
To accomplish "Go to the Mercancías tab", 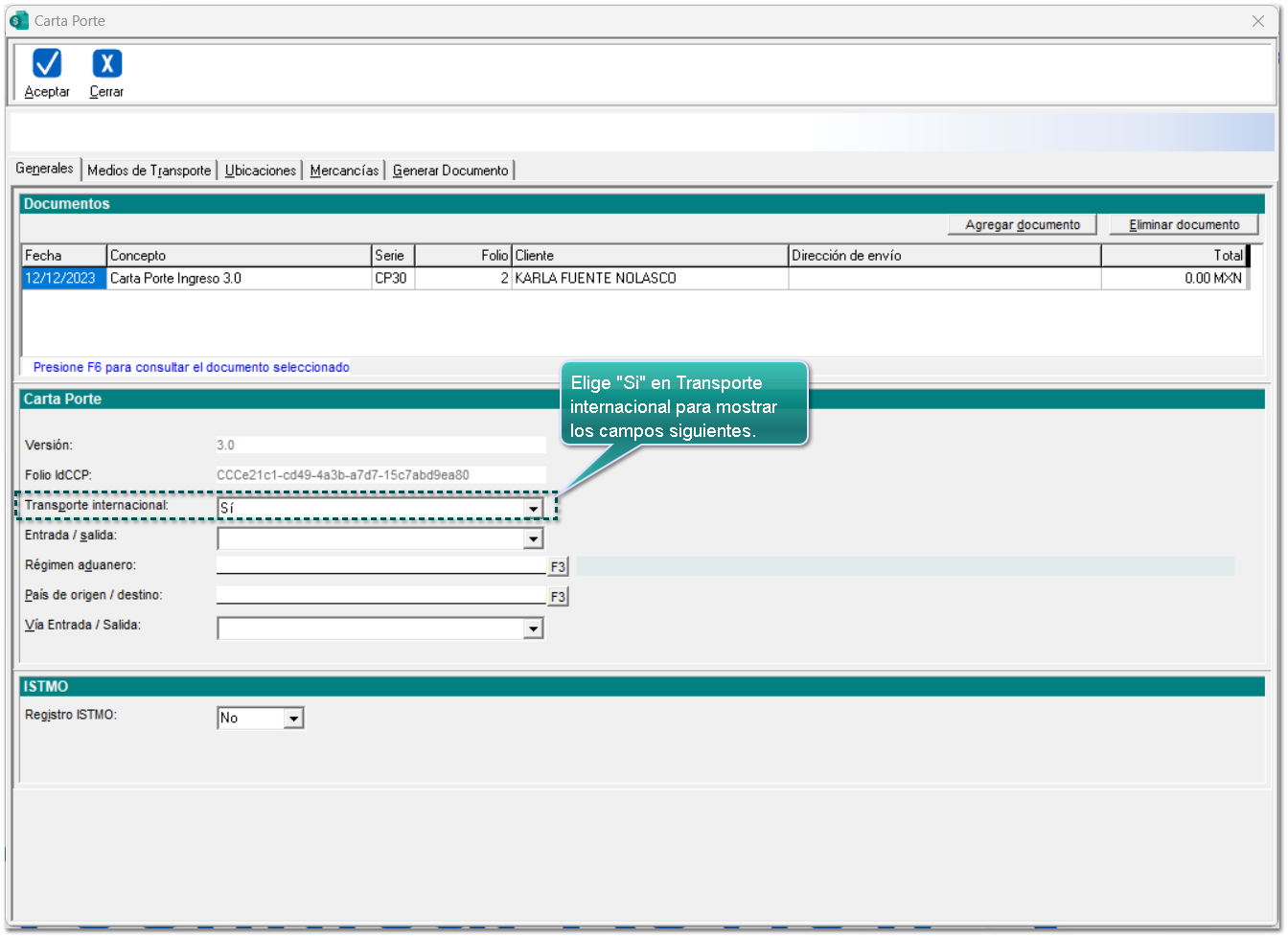I will (344, 171).
